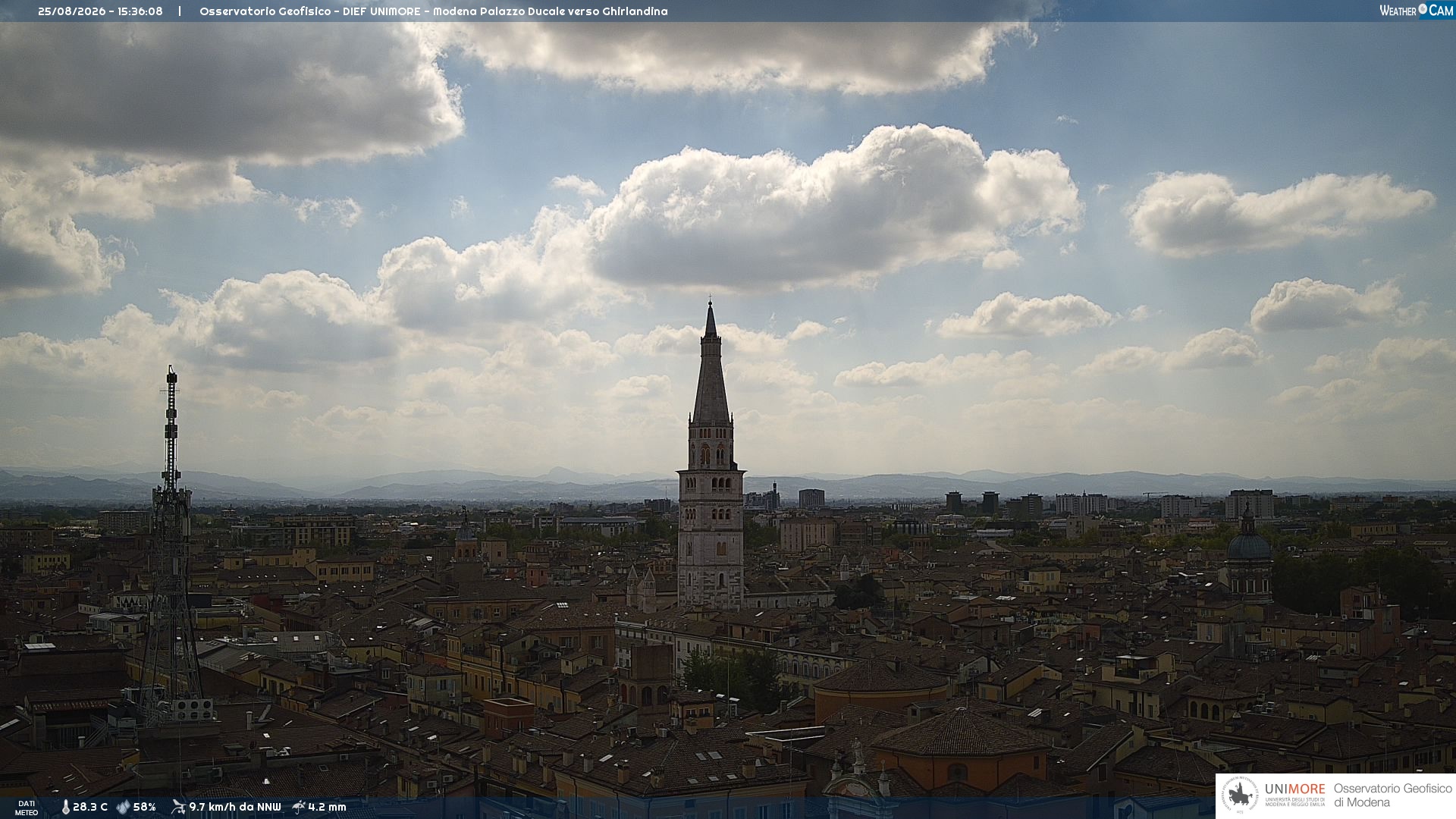Click the humidity water drops icon
Screen dimensions: 1456x819
click(123, 807)
